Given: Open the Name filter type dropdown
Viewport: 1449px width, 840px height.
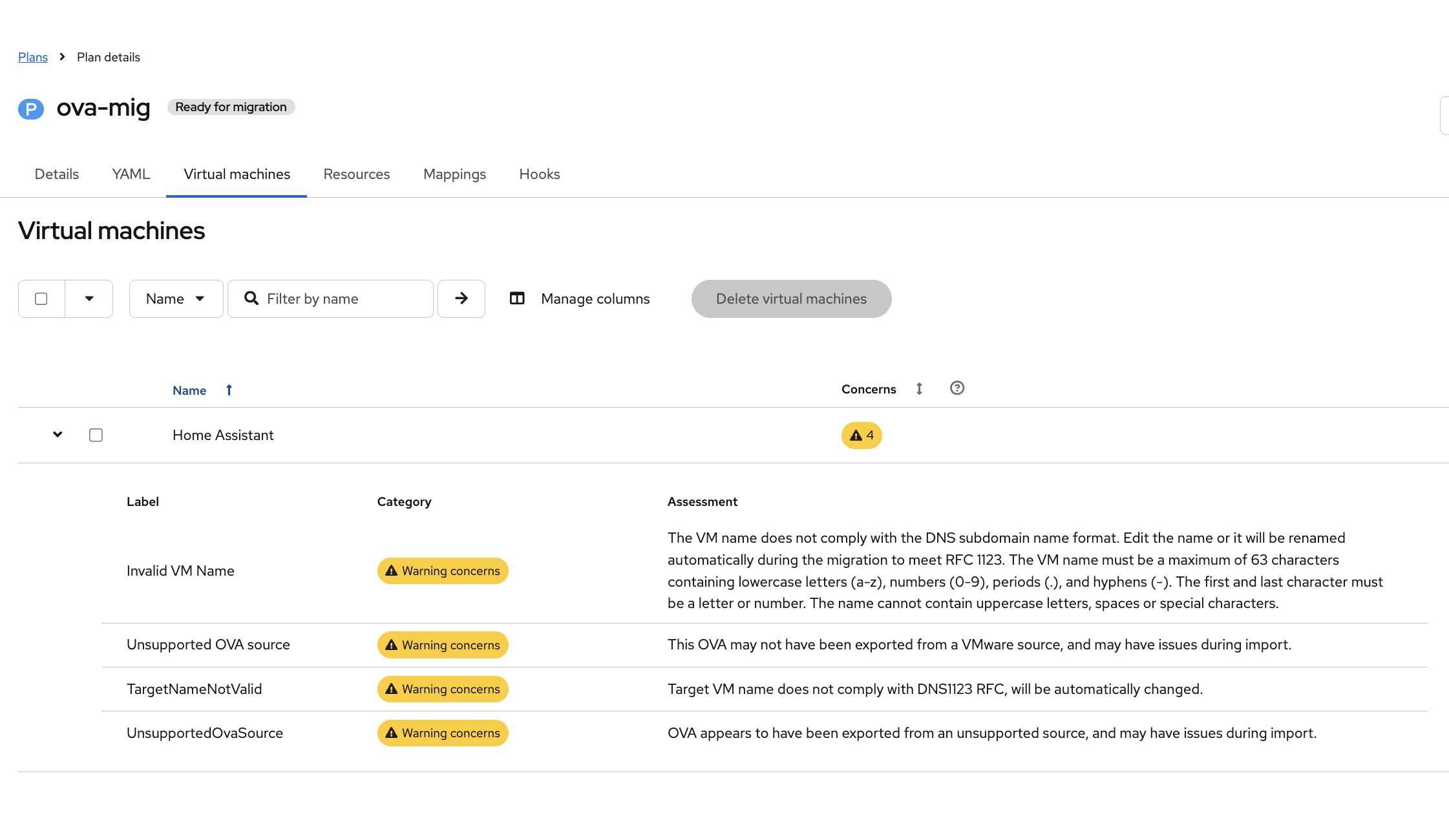Looking at the screenshot, I should click(x=176, y=299).
